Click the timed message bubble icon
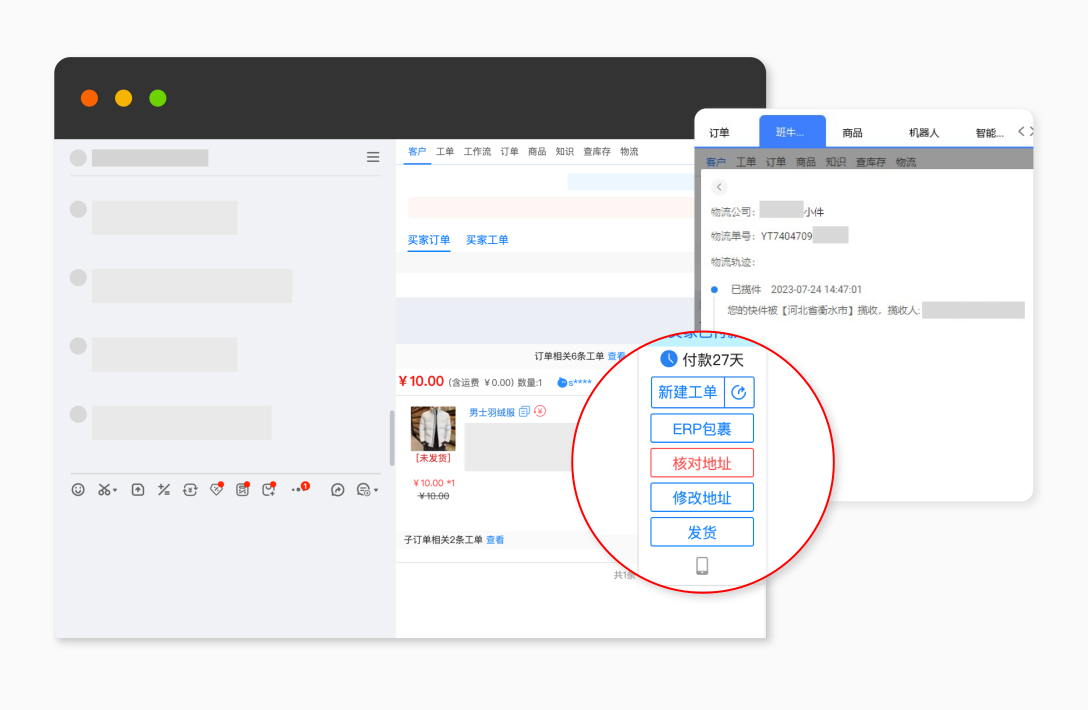The width and height of the screenshot is (1088, 710). tap(364, 490)
